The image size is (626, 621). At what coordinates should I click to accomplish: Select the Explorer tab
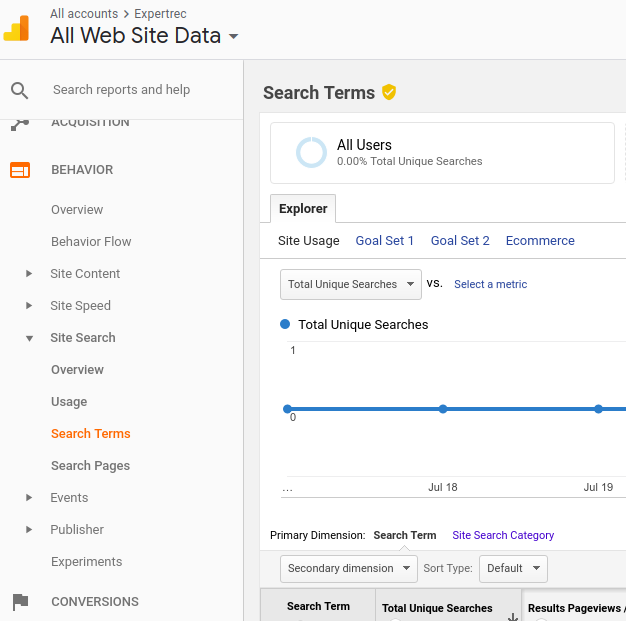coord(303,208)
